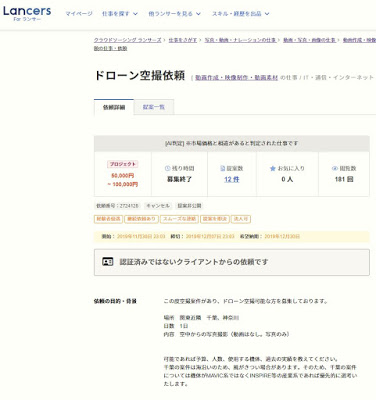Click the document icon beside 提案数

(x=223, y=169)
